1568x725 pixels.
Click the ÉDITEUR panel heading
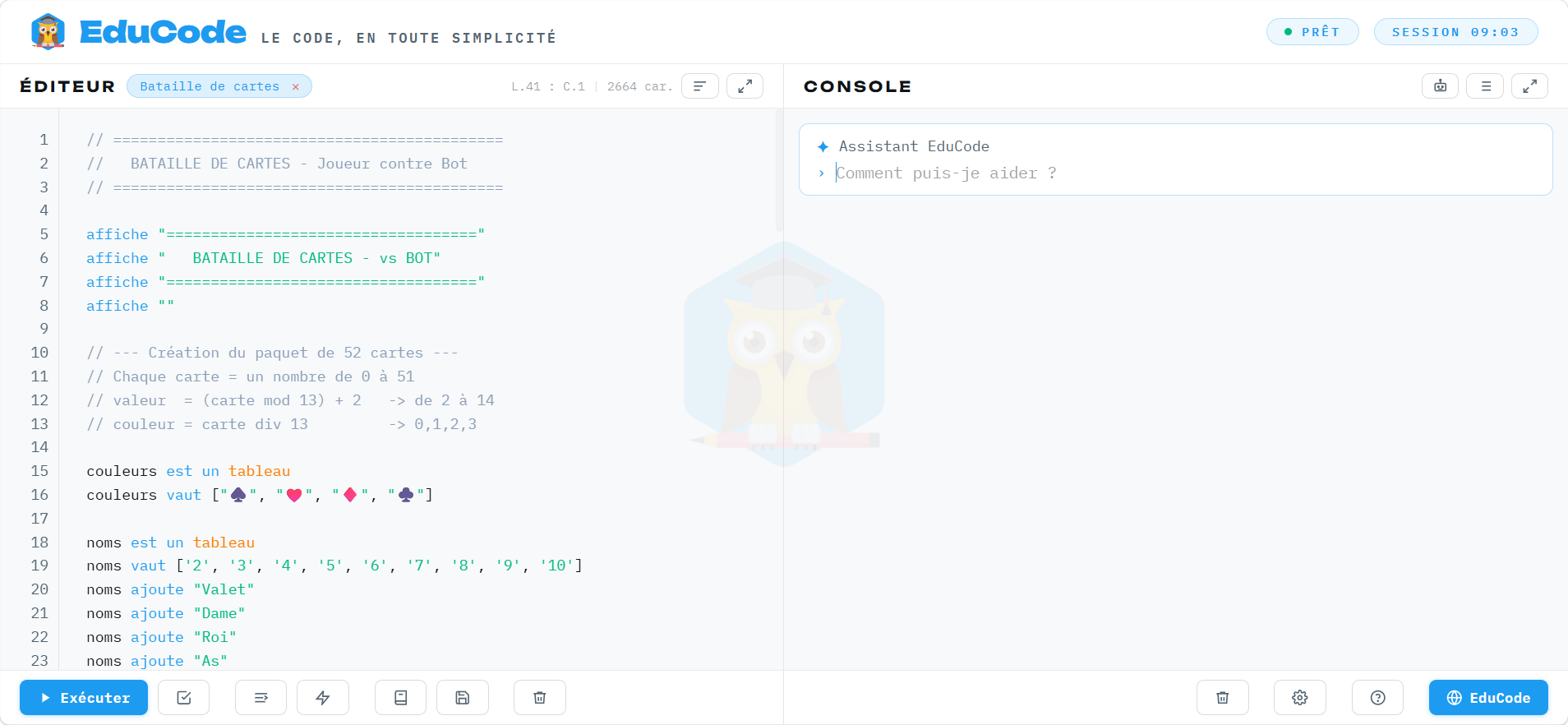[67, 86]
